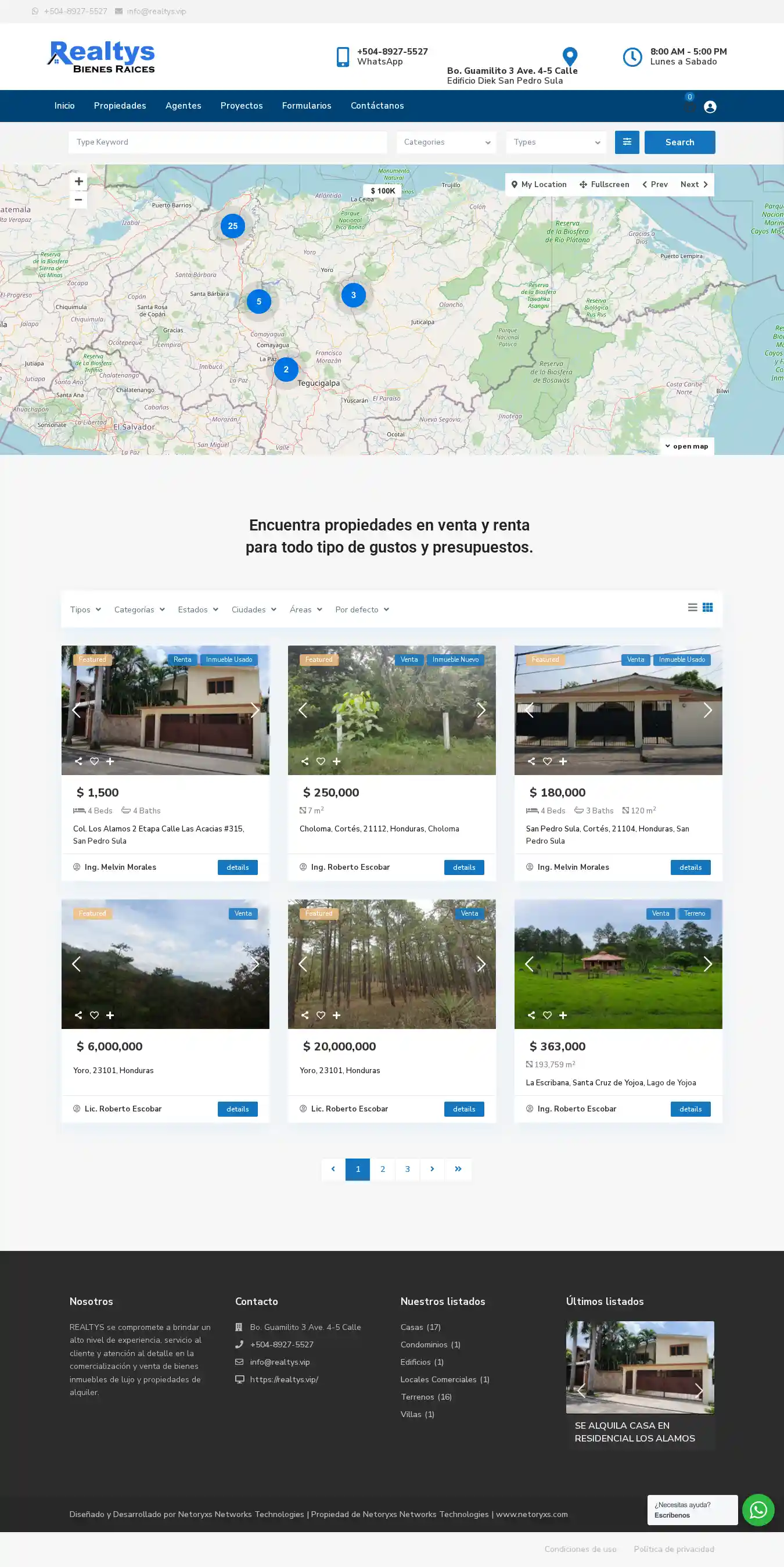Show next photo of $180,000 house
Image resolution: width=784 pixels, height=1567 pixels.
tap(707, 710)
